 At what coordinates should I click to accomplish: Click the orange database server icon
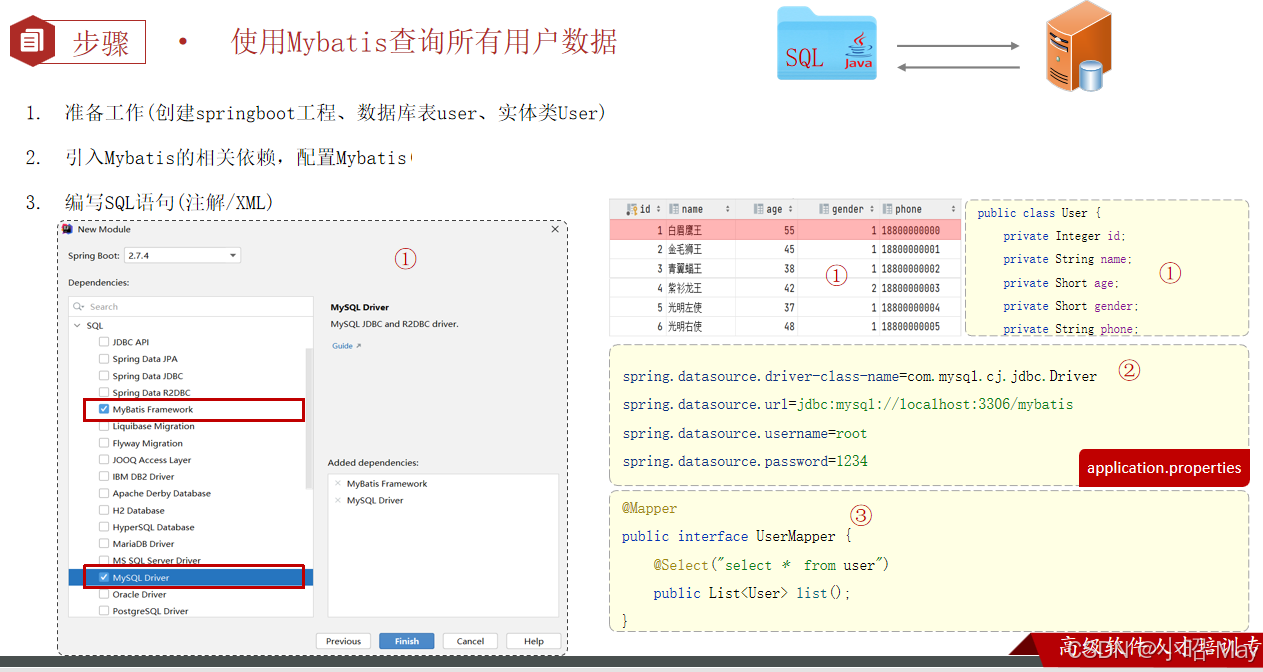coord(1078,46)
